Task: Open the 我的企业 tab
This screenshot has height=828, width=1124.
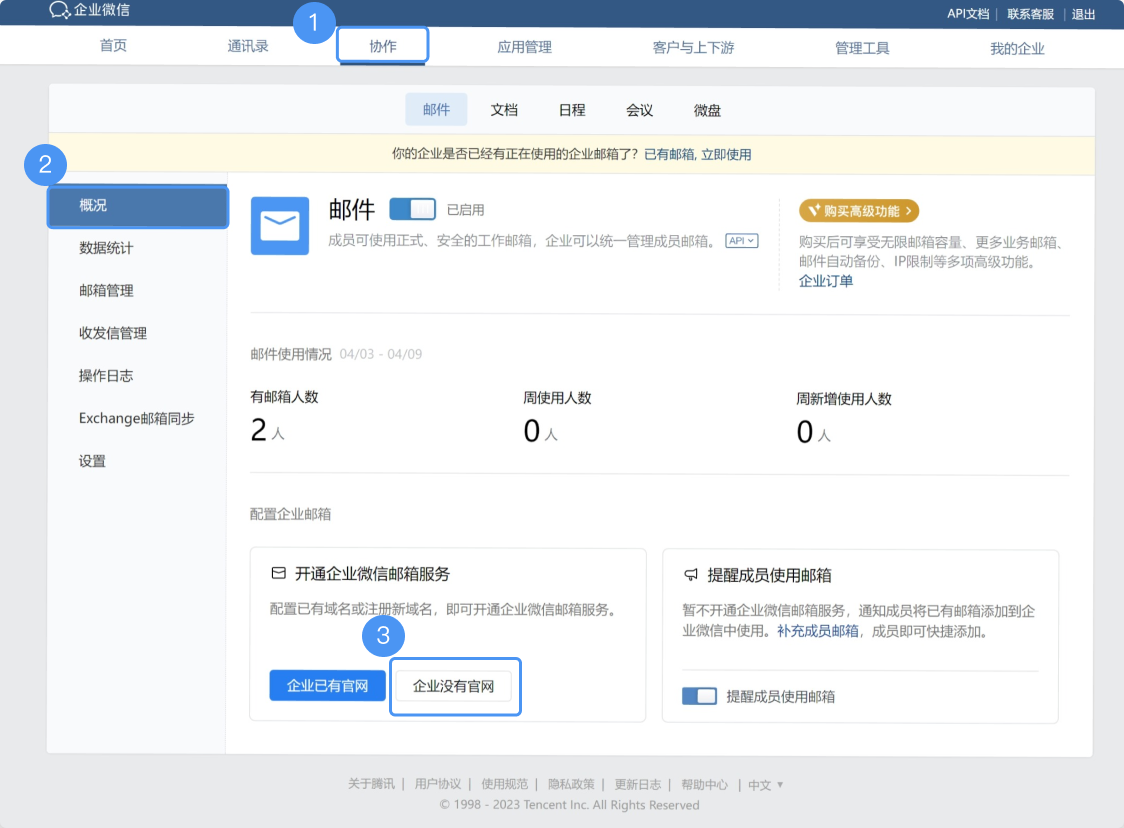Action: 1017,49
